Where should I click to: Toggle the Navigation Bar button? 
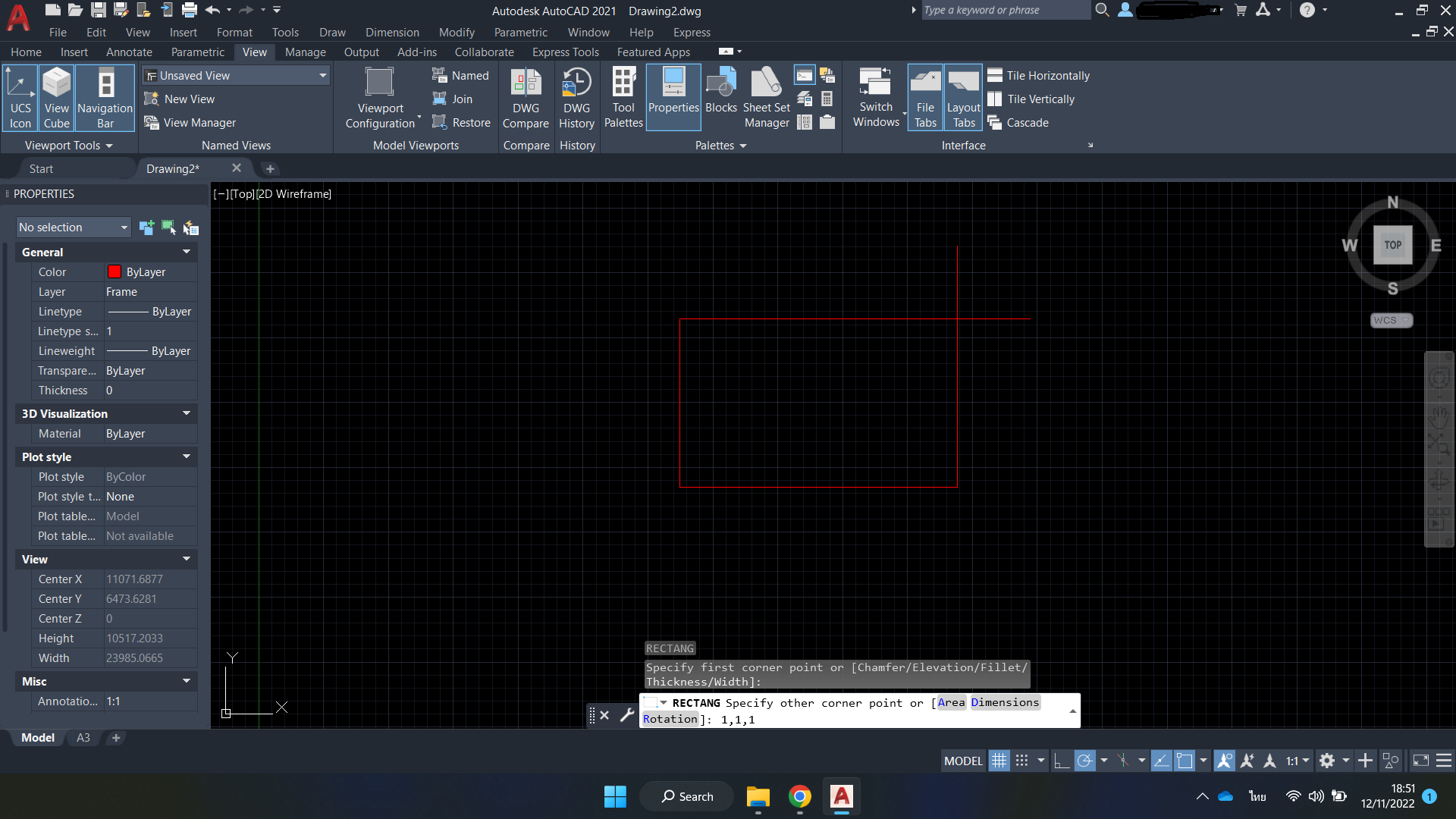[x=105, y=98]
